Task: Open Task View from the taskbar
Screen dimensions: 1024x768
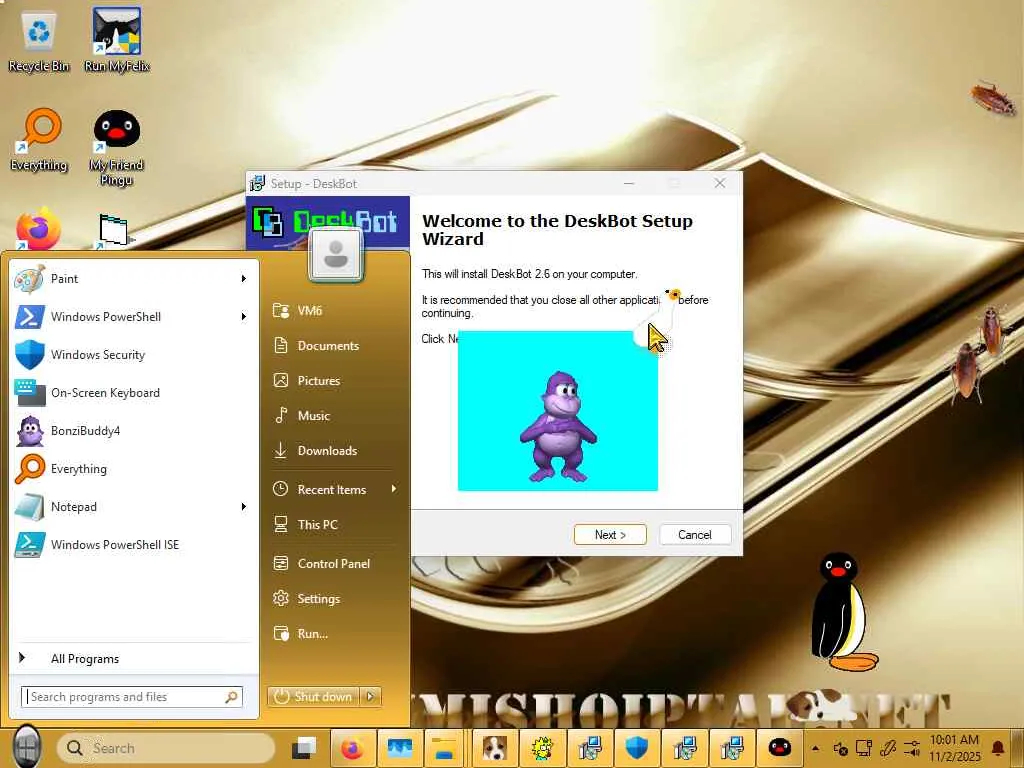Action: click(x=304, y=748)
